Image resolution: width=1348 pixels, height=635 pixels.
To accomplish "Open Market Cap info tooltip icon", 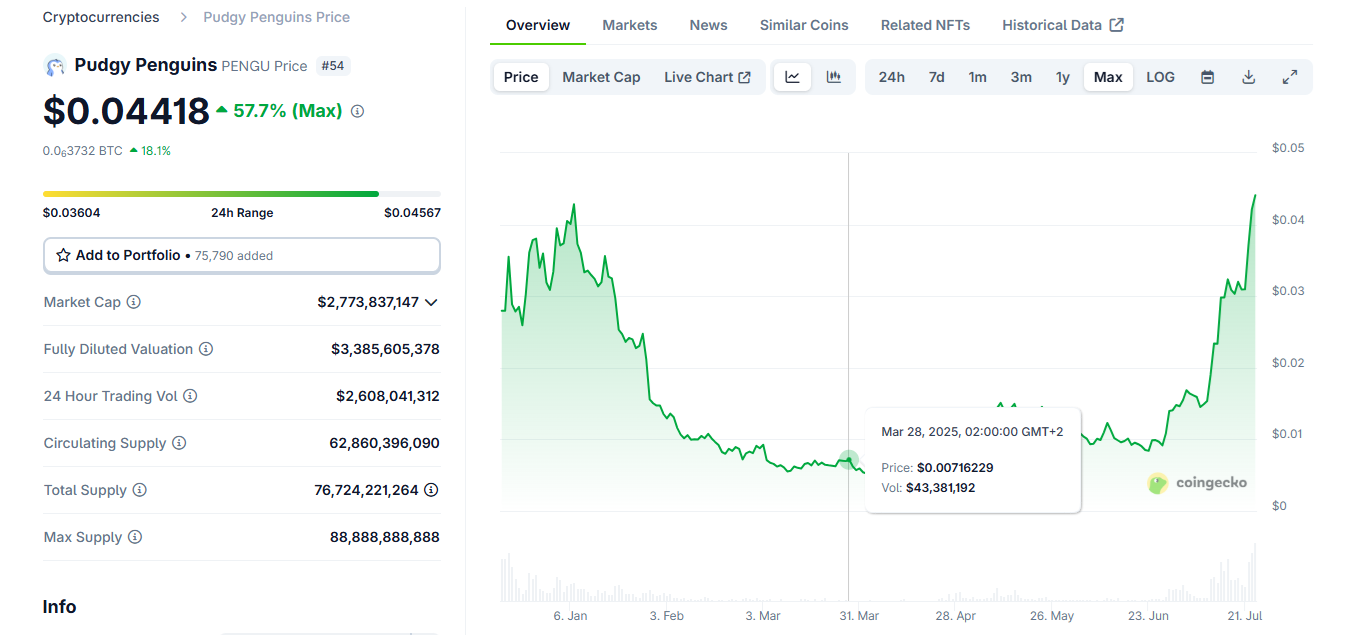I will pos(133,302).
